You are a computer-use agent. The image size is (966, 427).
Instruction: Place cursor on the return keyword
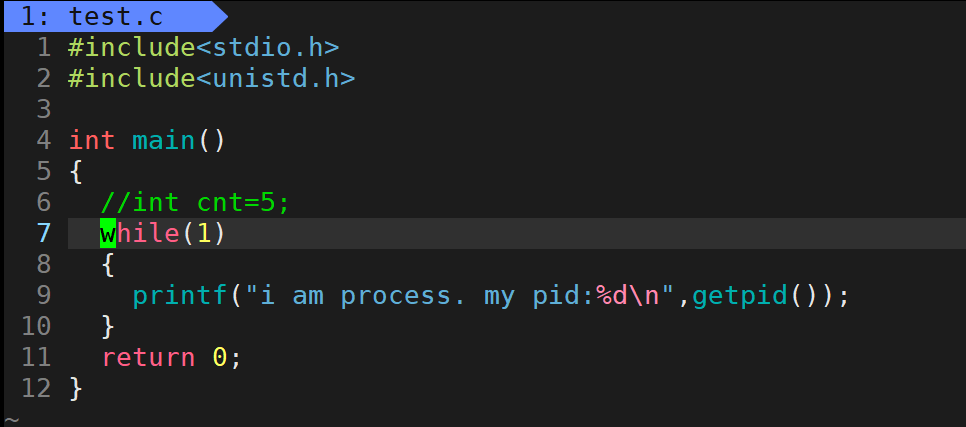pos(148,357)
